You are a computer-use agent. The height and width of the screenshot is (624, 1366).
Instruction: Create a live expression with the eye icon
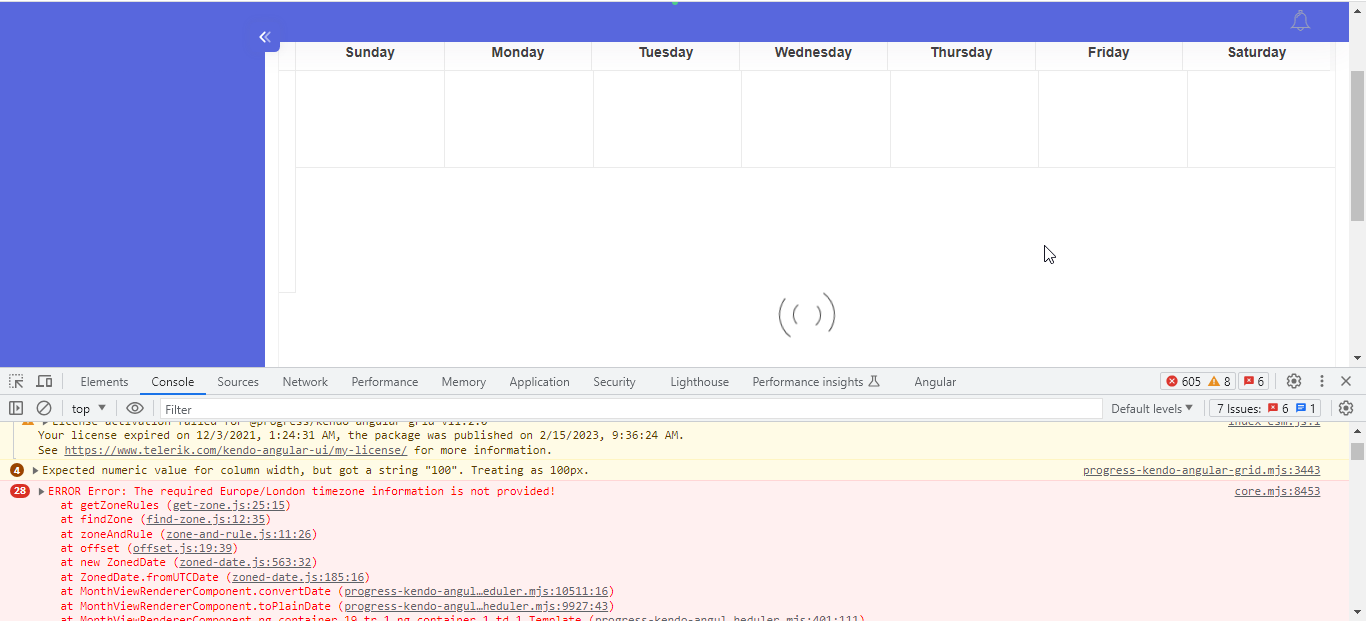[x=135, y=408]
